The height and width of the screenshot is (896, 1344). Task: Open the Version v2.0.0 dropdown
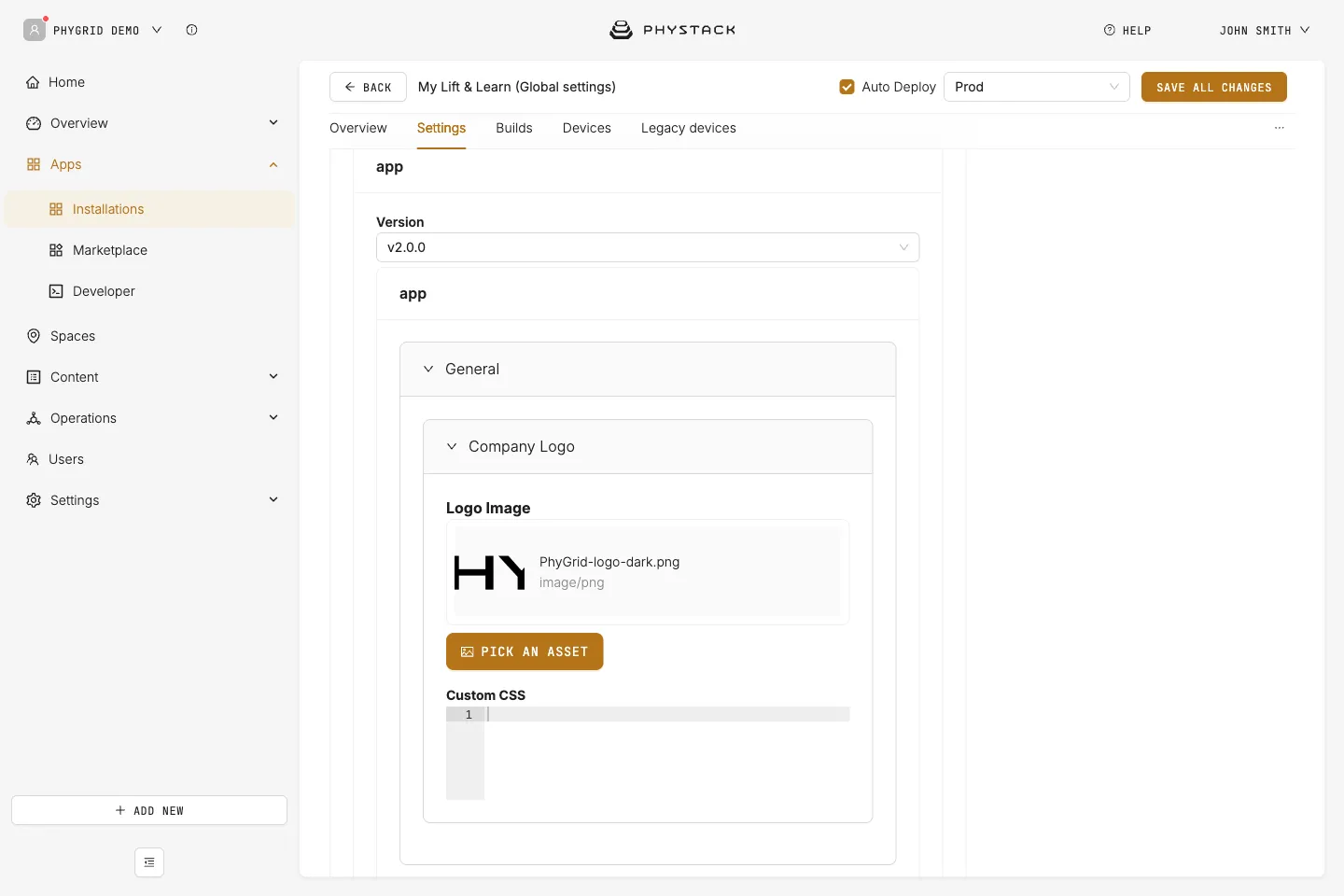pyautogui.click(x=648, y=247)
